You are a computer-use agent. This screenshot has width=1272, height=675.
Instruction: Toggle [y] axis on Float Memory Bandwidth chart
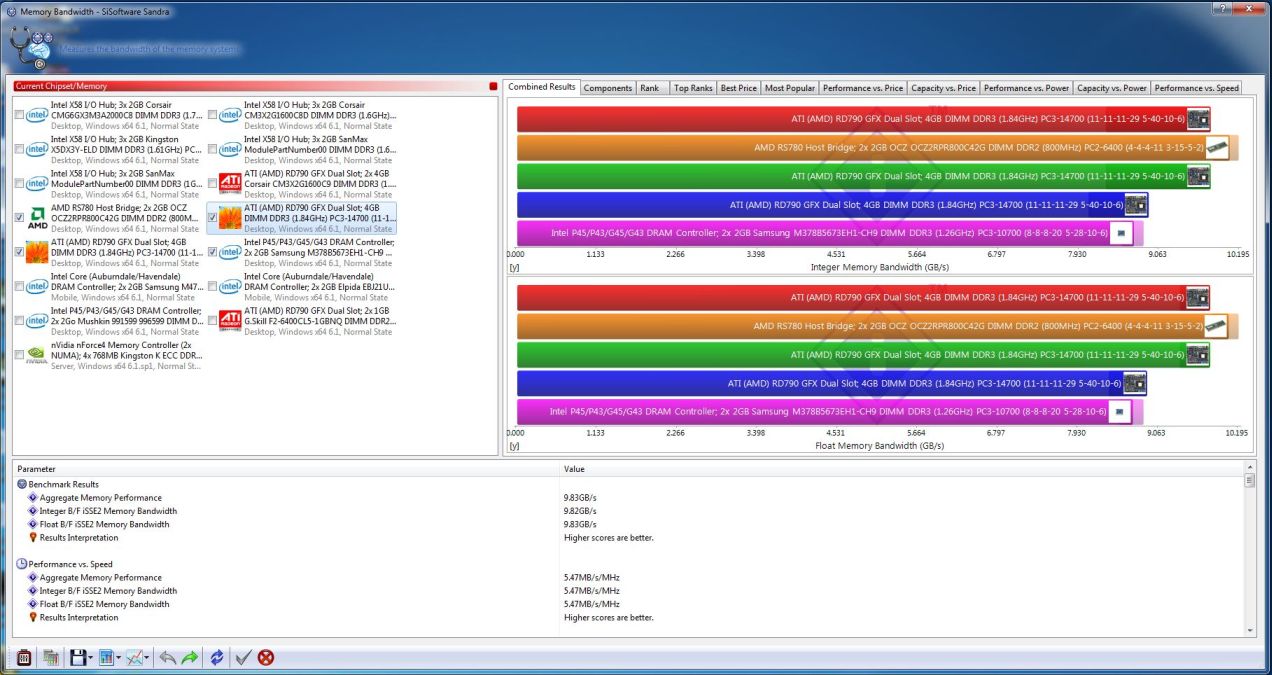514,446
